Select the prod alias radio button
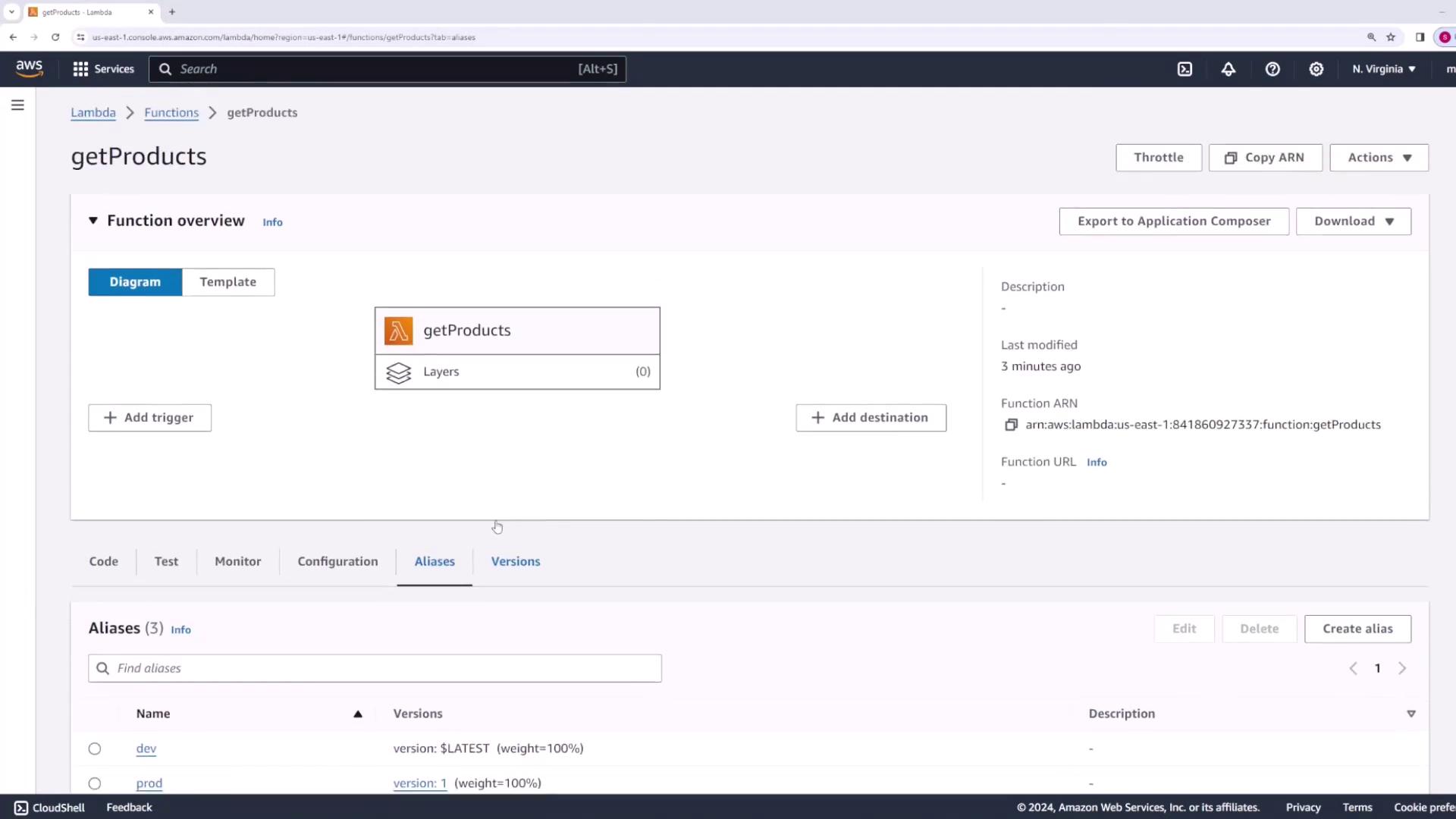 click(x=95, y=783)
